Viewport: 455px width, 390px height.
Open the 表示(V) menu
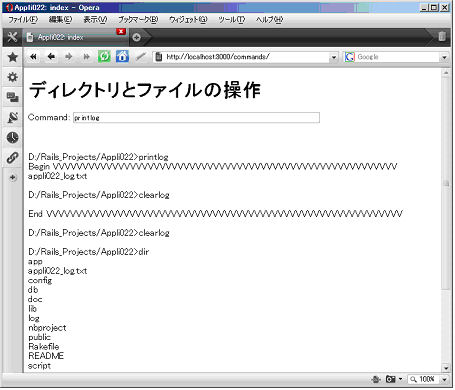[95, 20]
